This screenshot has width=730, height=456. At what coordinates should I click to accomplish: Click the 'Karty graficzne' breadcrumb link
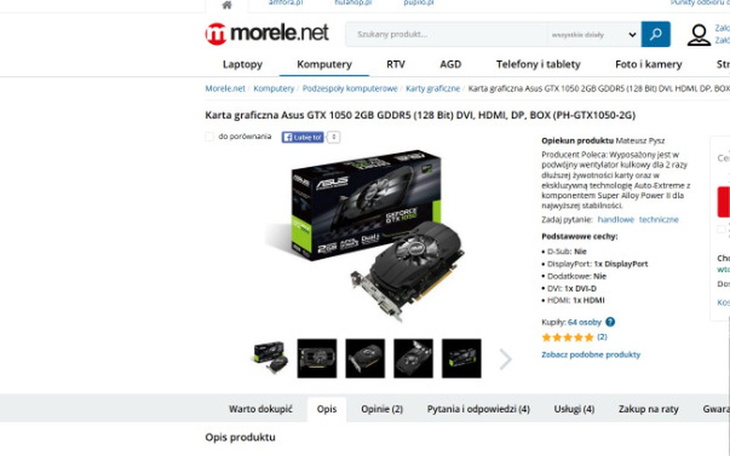click(x=433, y=88)
